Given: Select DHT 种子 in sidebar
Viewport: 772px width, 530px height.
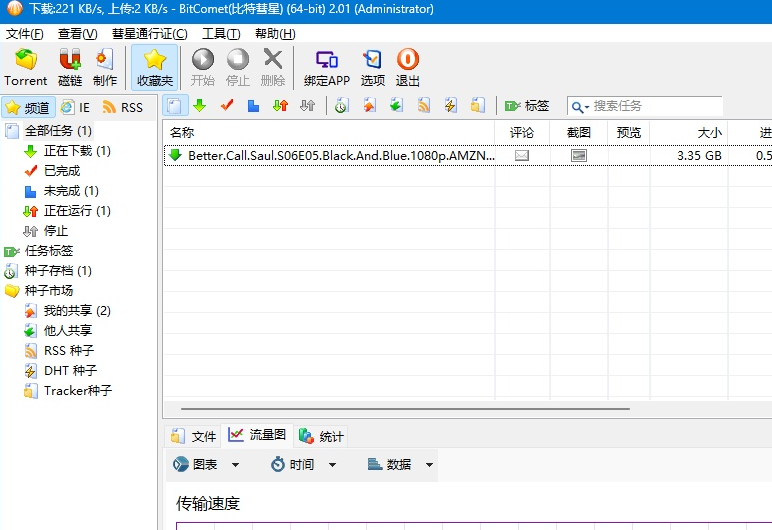Looking at the screenshot, I should pos(70,370).
